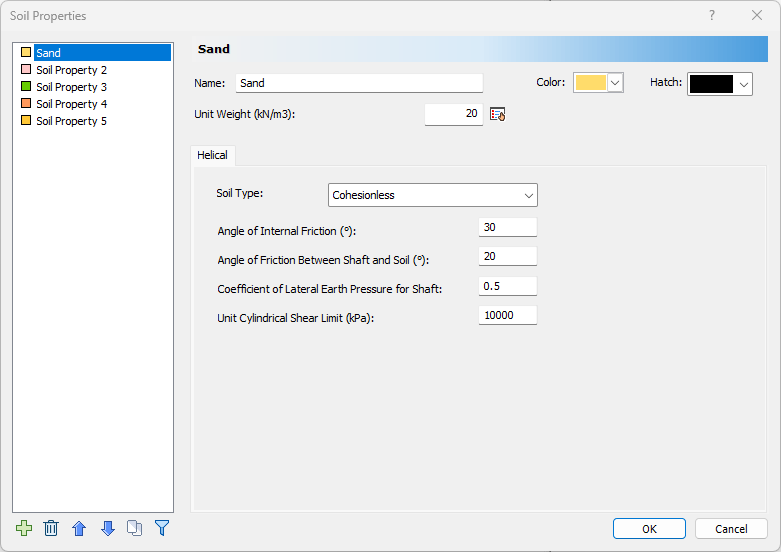Screen dimensions: 781x552
Task: Open filter list with funnel icon
Action: point(162,528)
